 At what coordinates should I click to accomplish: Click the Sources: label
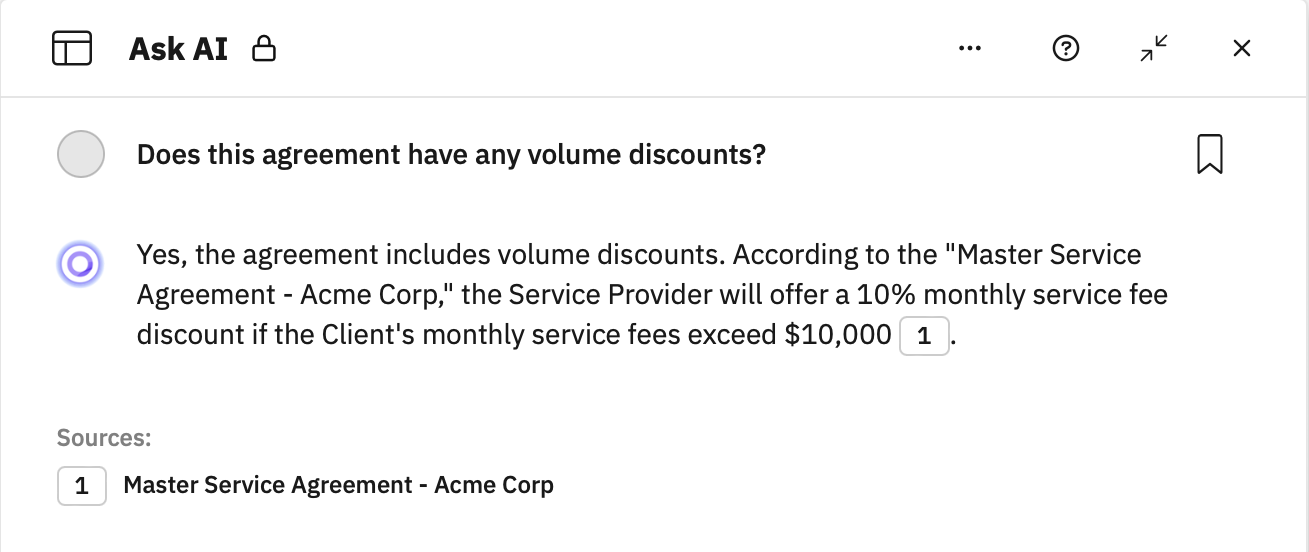[x=104, y=437]
